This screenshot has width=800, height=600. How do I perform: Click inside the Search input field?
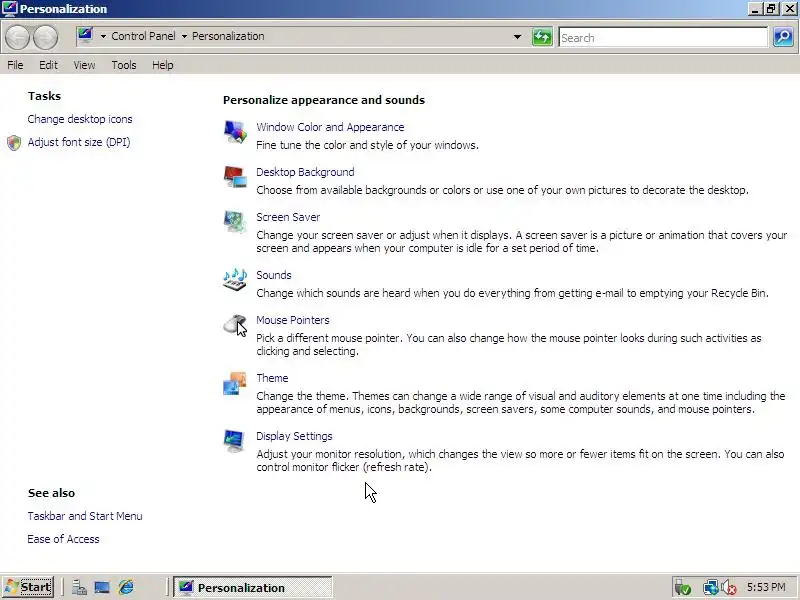(663, 38)
